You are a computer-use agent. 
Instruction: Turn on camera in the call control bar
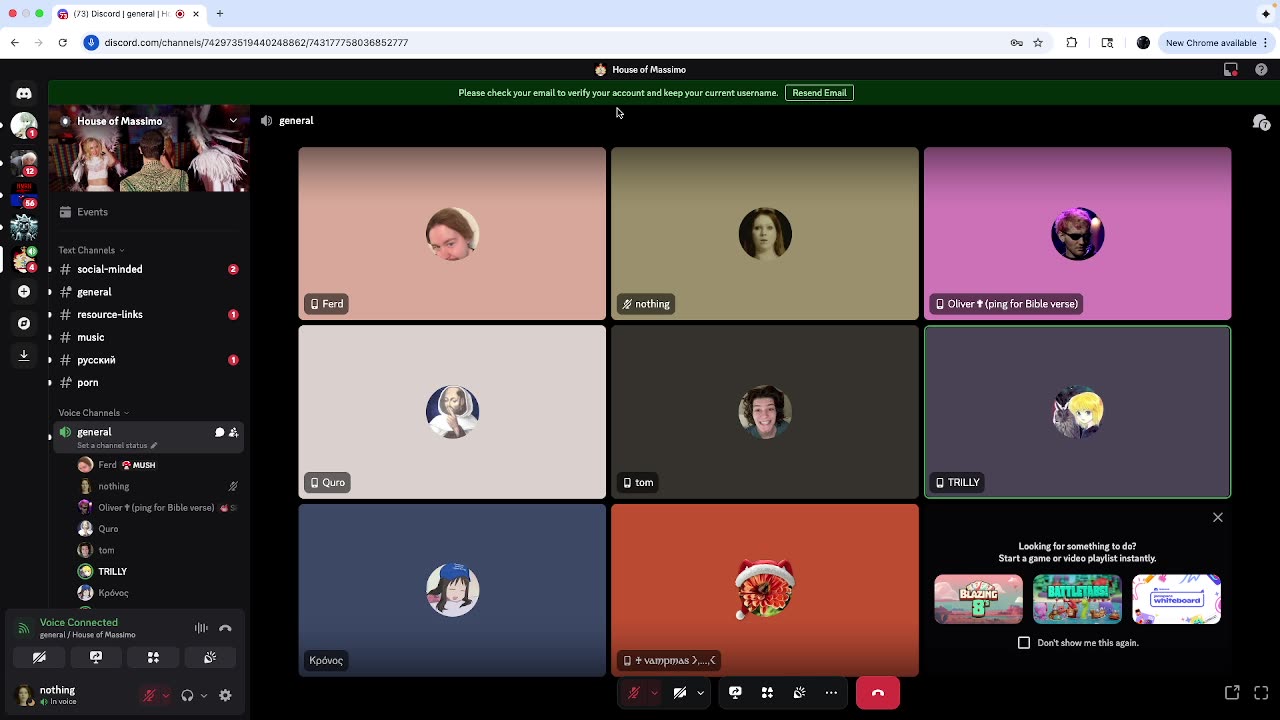pos(679,692)
